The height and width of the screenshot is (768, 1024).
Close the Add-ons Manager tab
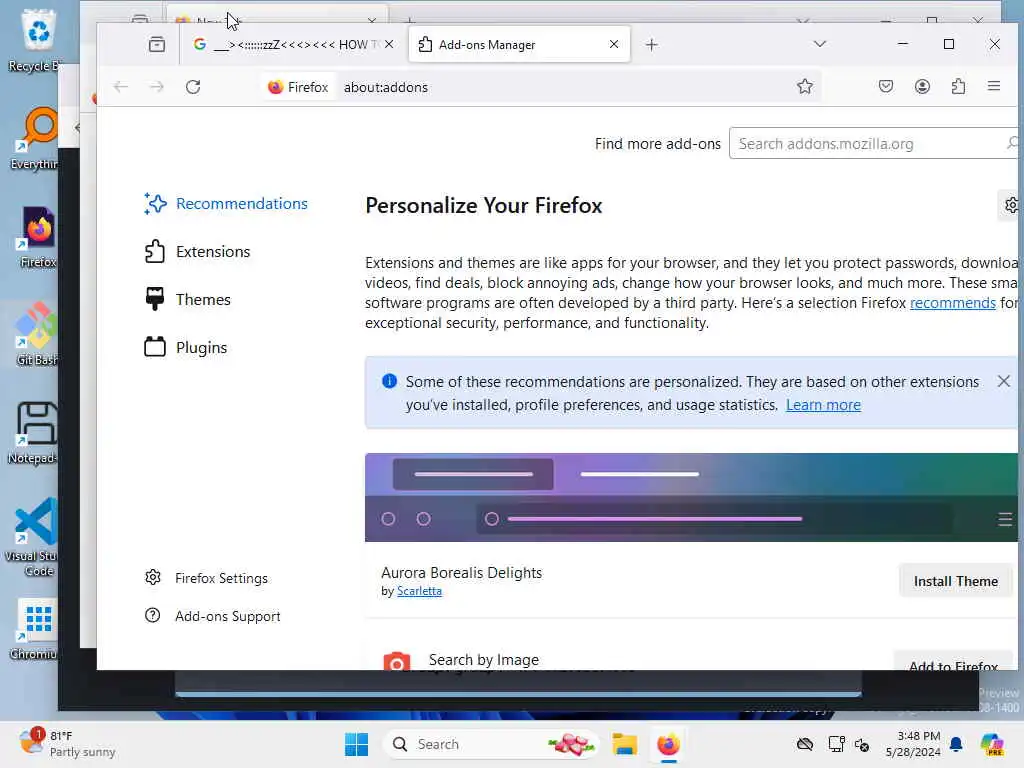coord(614,44)
